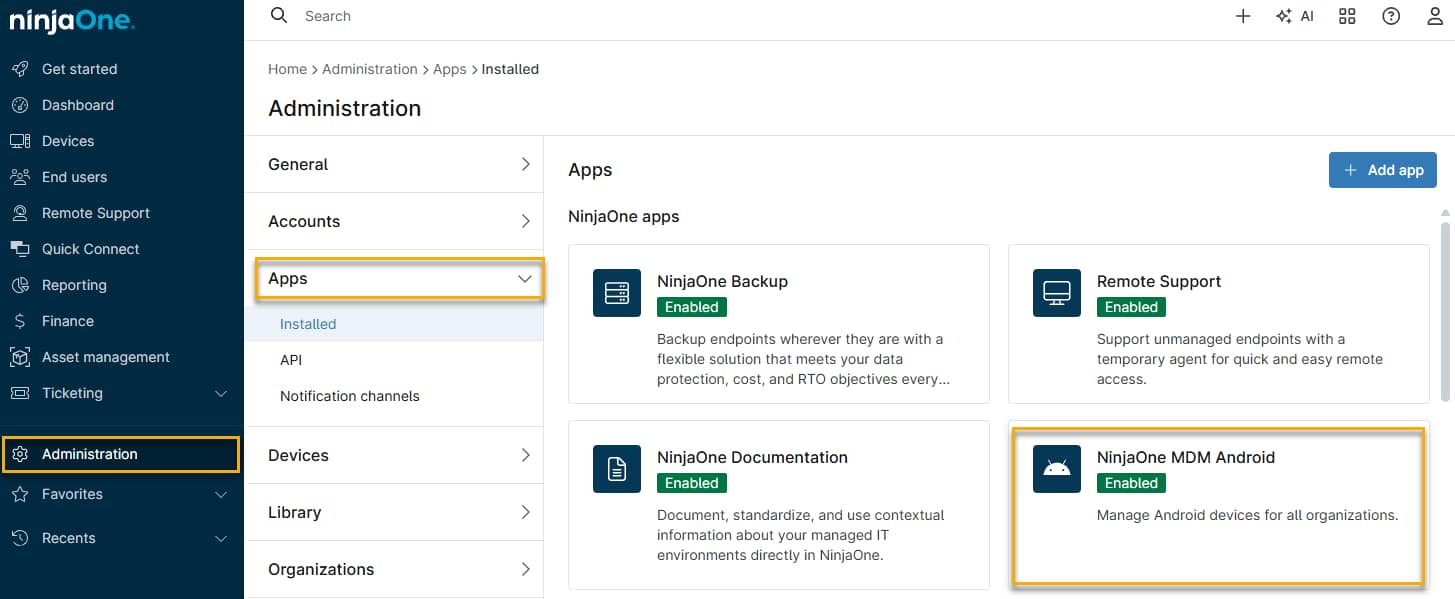Click the help question mark icon
The image size is (1455, 599).
(1391, 16)
